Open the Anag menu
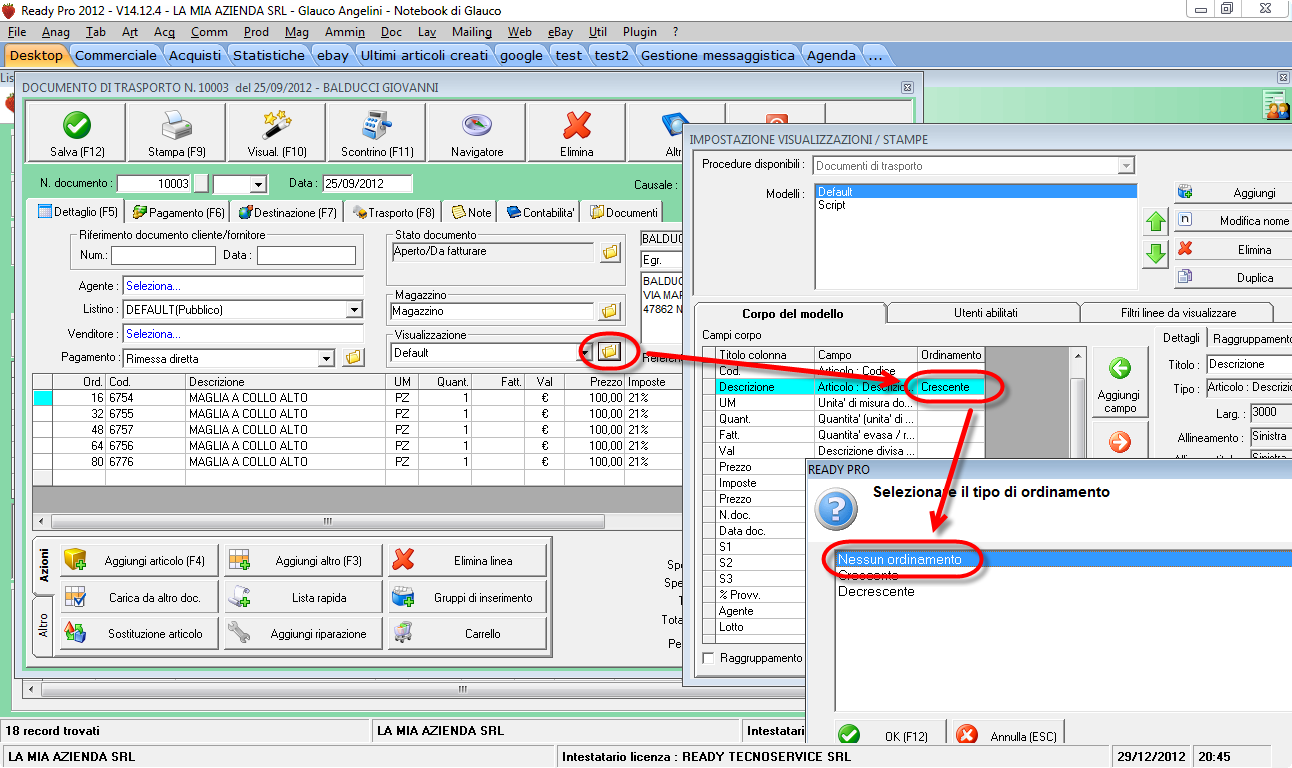Viewport: 1292px width, 768px height. 56,32
